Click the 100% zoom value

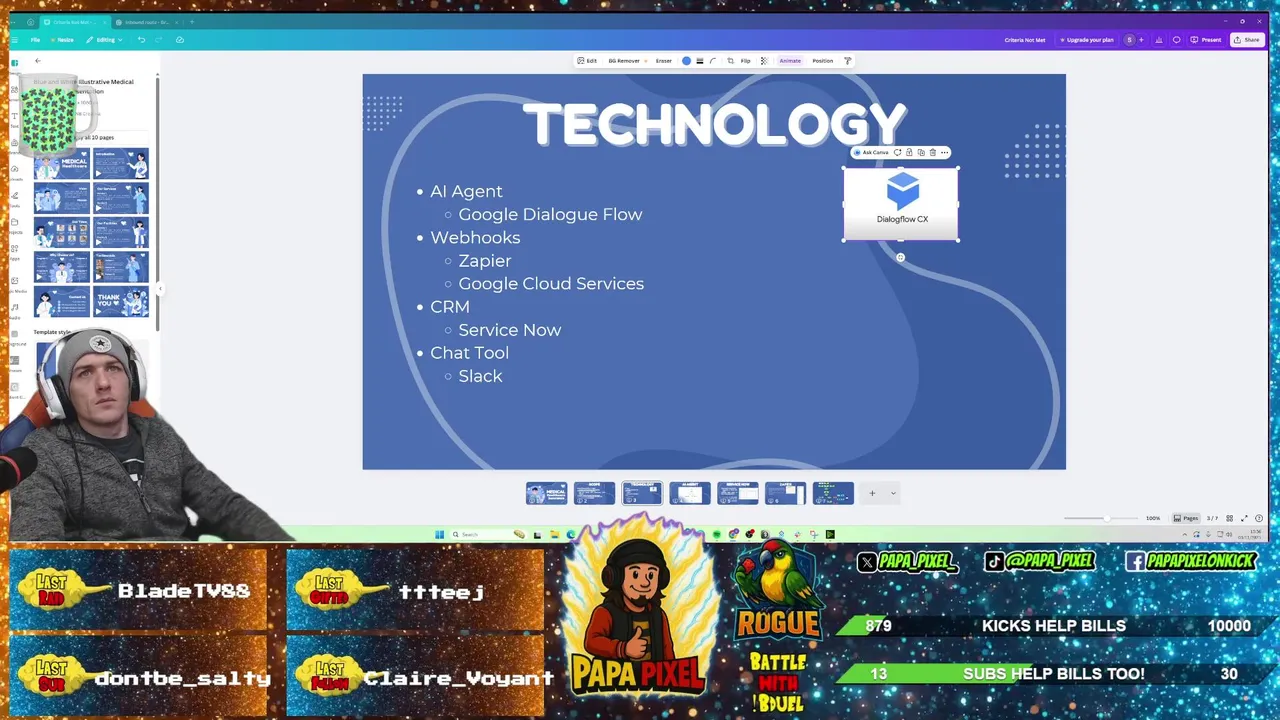coord(1153,518)
